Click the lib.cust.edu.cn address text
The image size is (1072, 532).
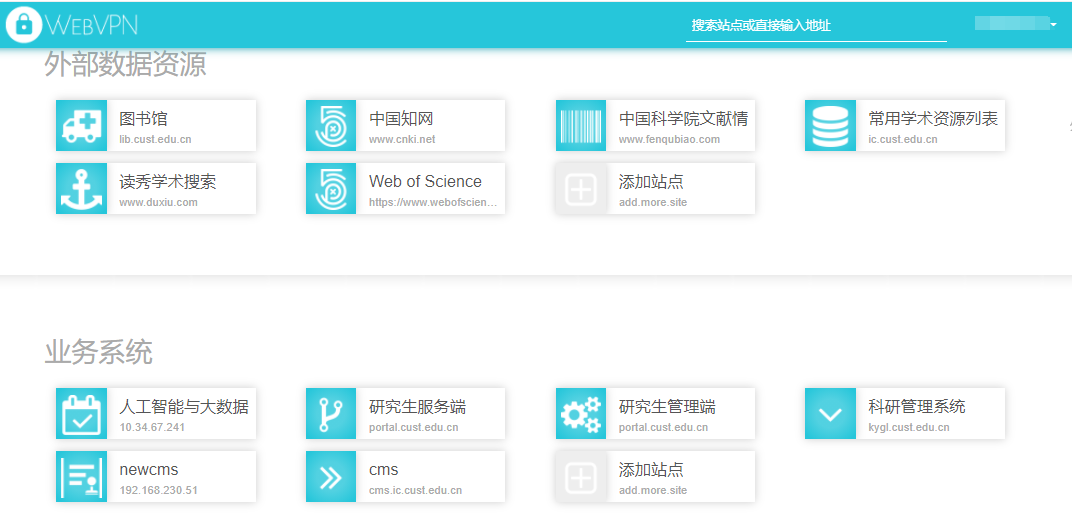[x=155, y=139]
